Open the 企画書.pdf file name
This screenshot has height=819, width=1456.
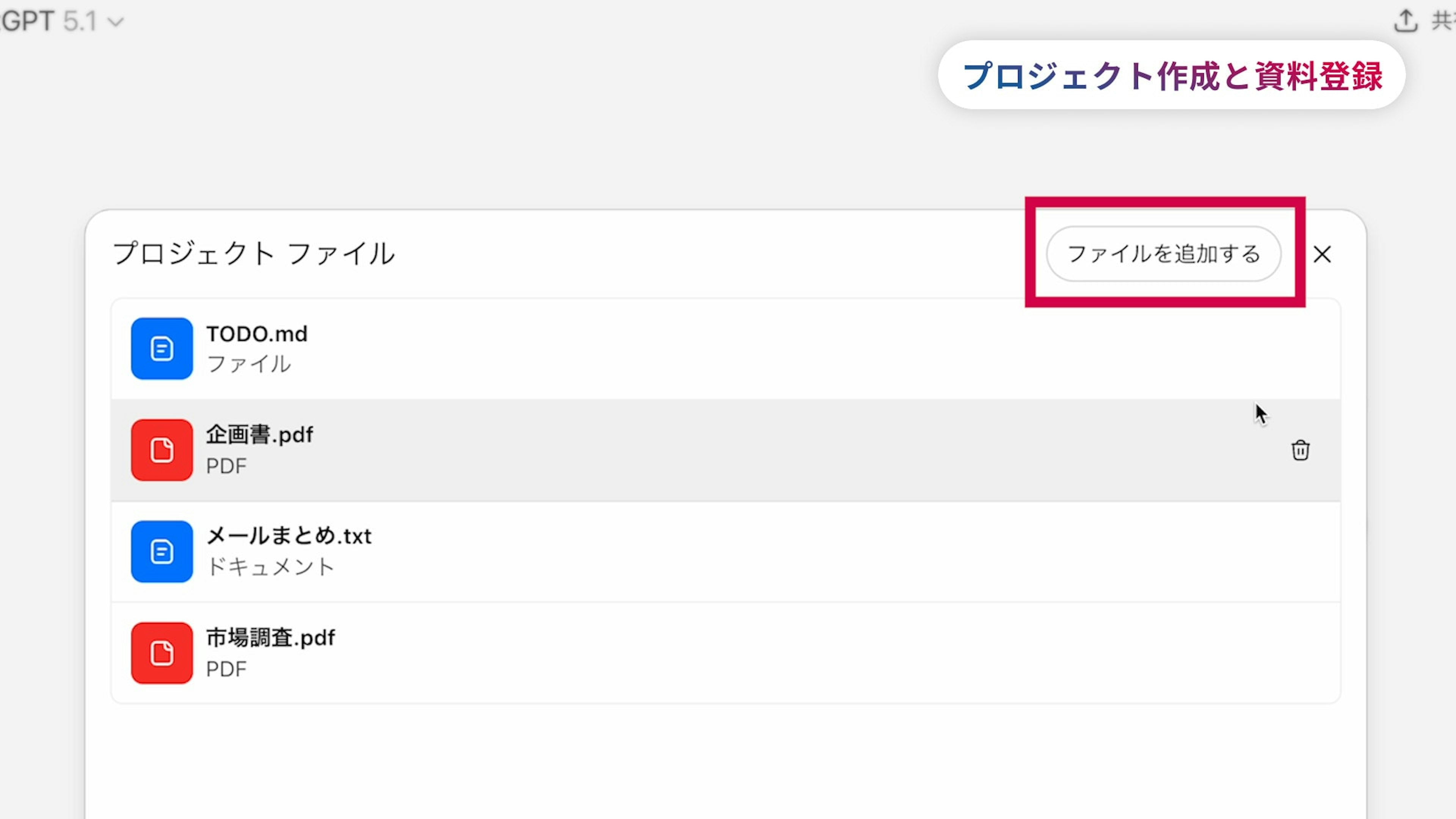coord(259,435)
